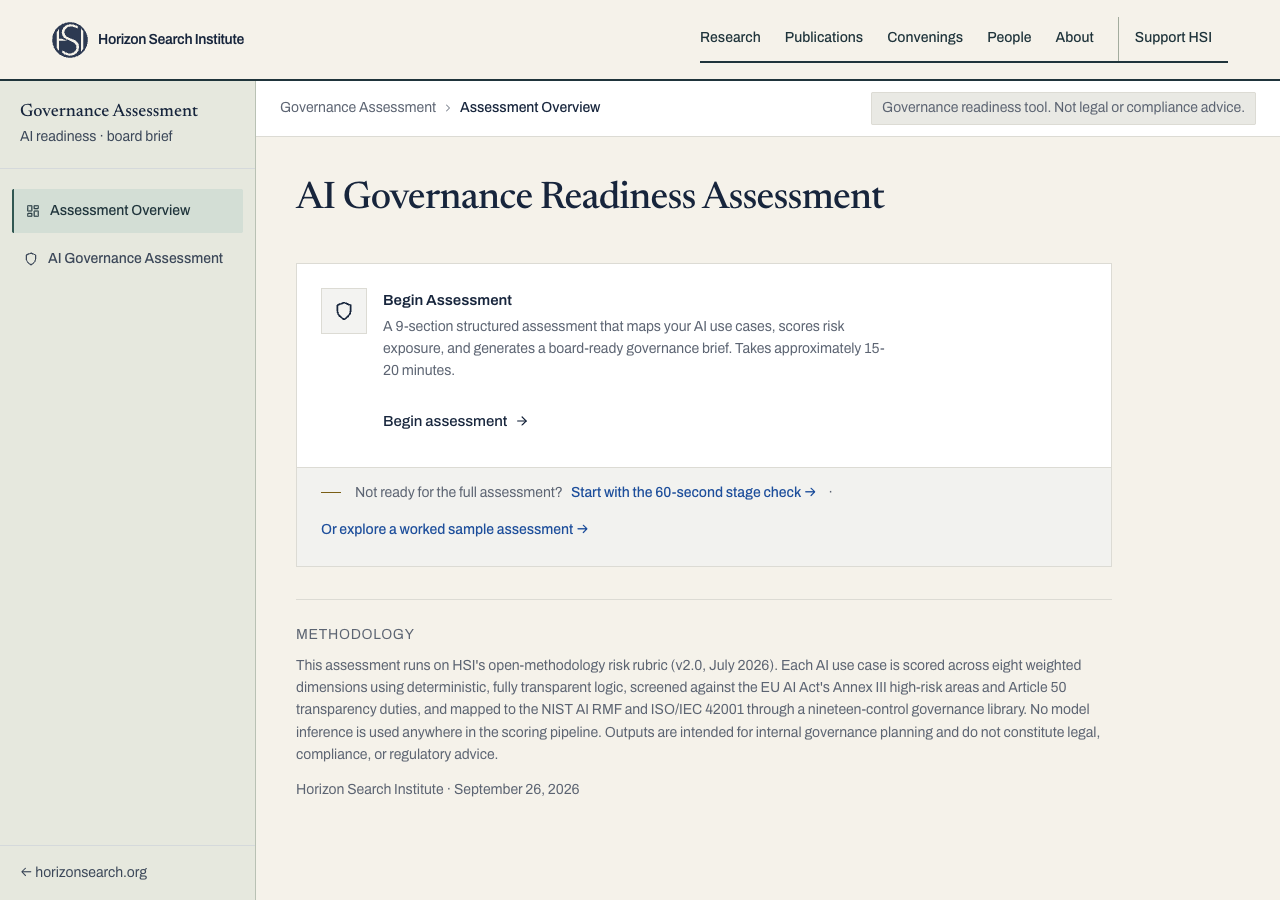
Task: Click the METHODOLOGY section label
Action: [x=355, y=635]
